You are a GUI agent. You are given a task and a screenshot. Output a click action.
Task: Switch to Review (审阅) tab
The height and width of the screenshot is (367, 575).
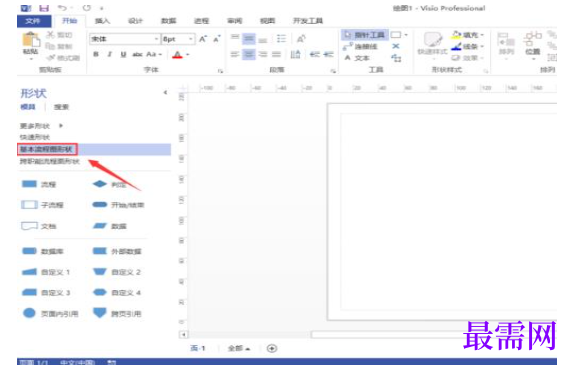pyautogui.click(x=234, y=21)
